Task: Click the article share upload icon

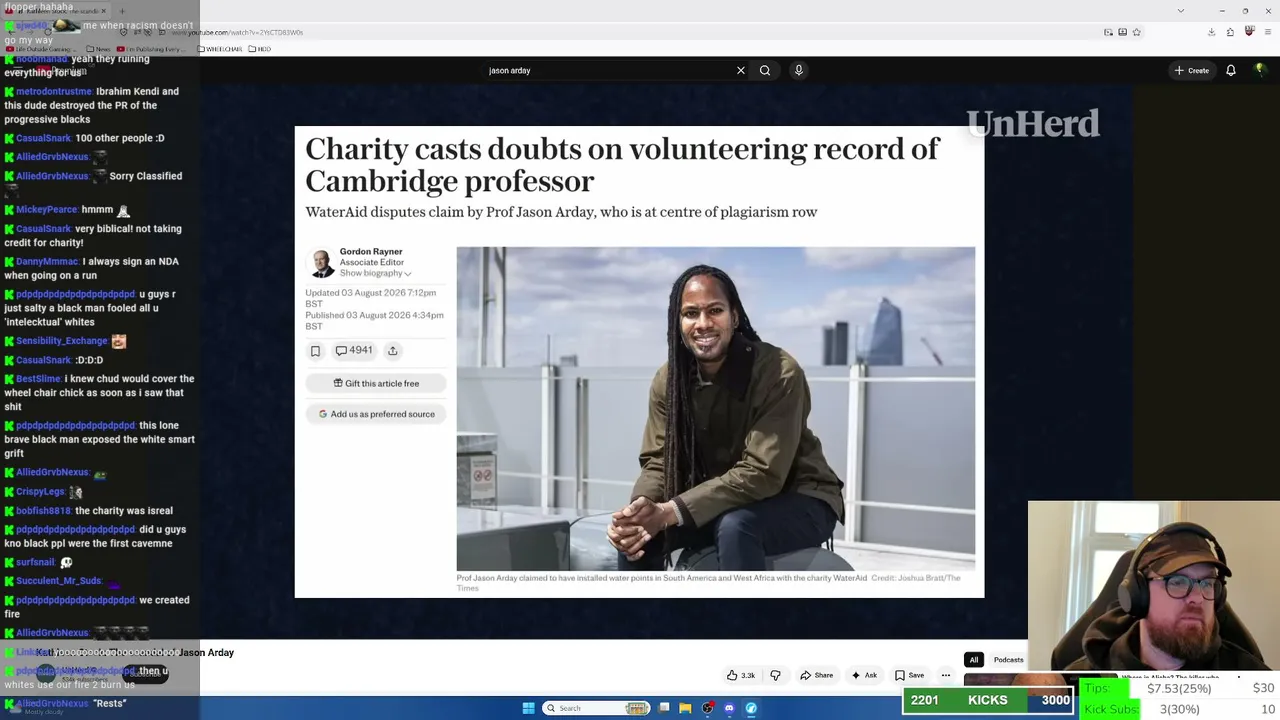Action: 392,351
